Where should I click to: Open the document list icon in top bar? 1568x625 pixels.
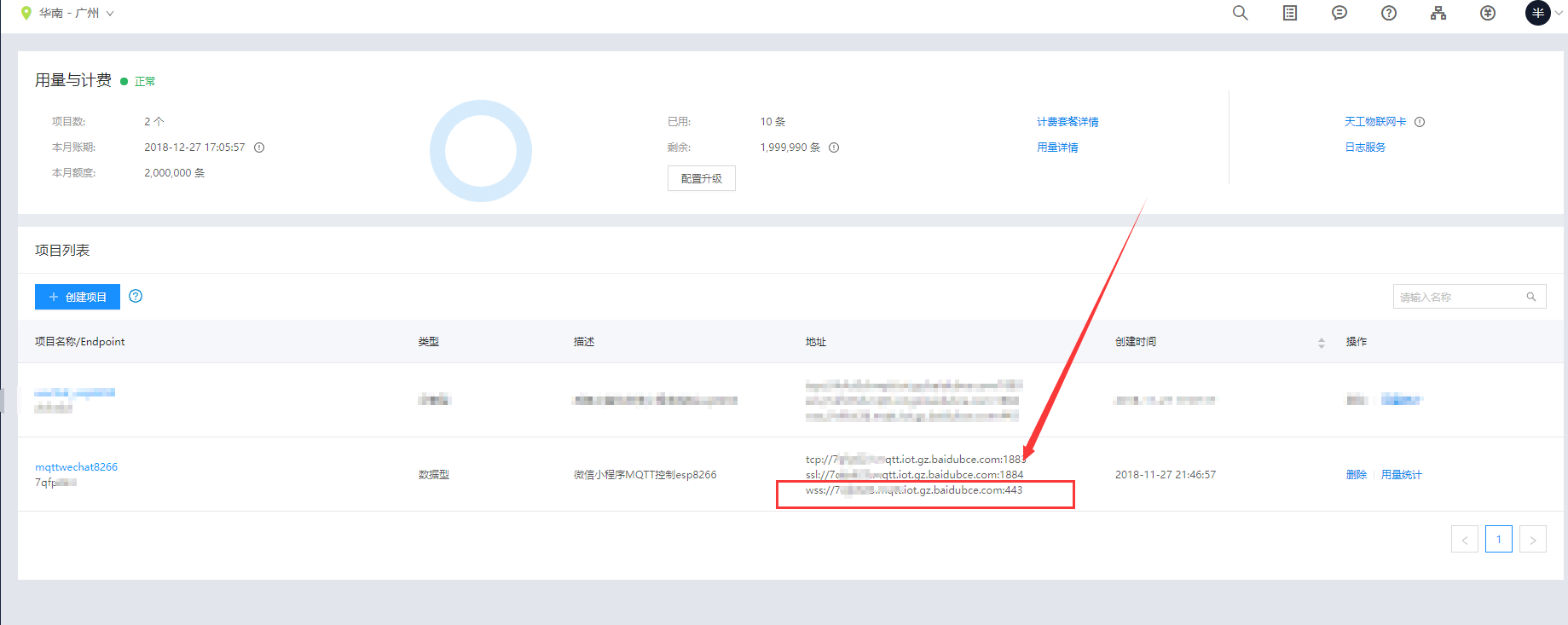click(x=1290, y=13)
